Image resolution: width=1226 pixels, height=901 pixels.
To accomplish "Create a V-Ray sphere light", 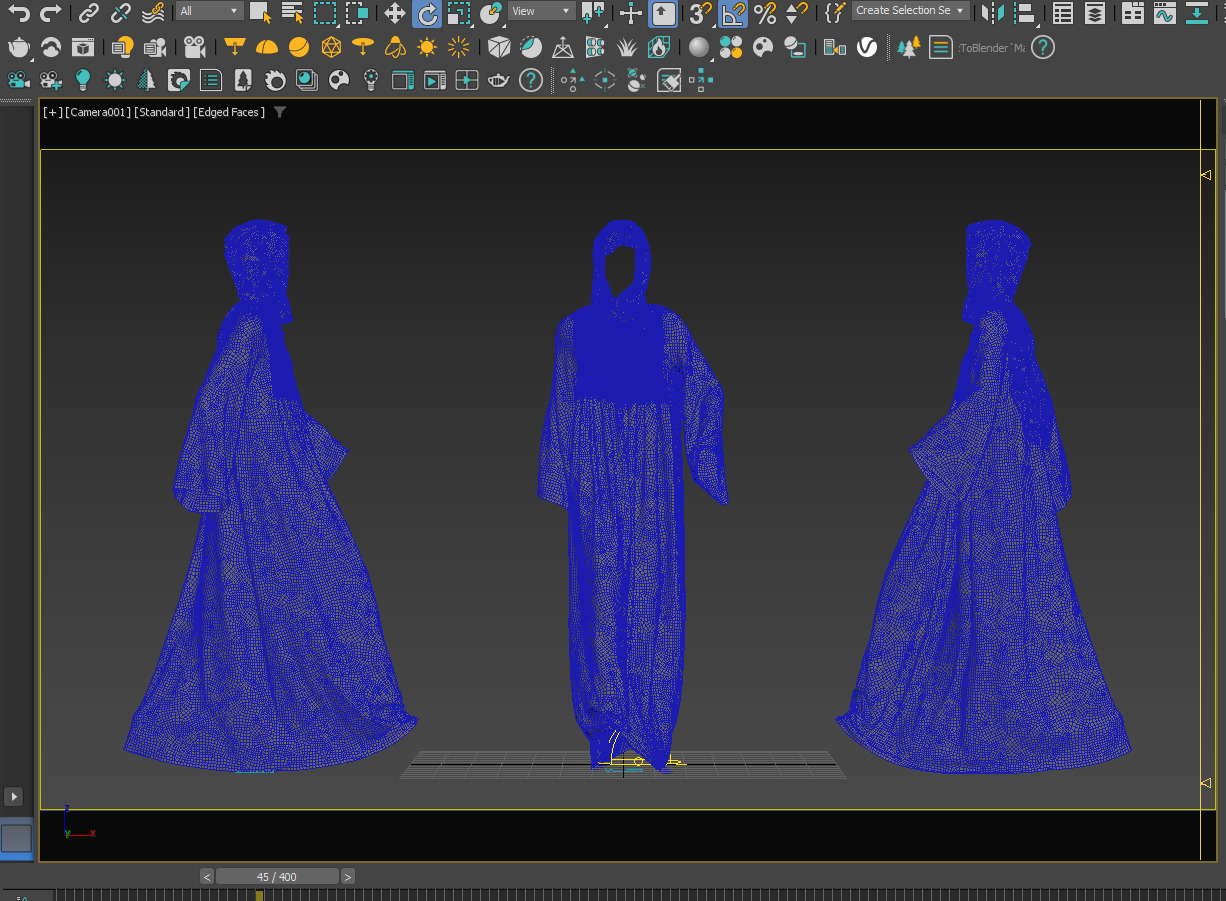I will (299, 47).
